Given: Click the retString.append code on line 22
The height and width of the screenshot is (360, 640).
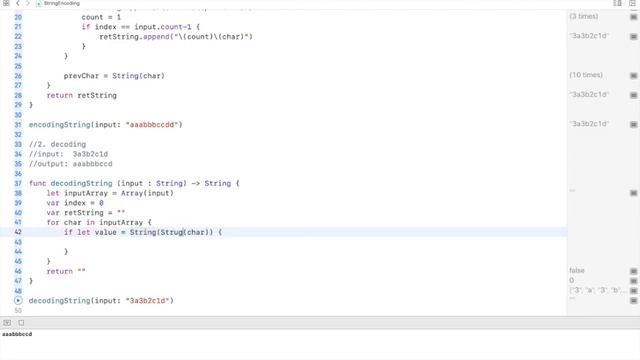Looking at the screenshot, I should point(176,37).
